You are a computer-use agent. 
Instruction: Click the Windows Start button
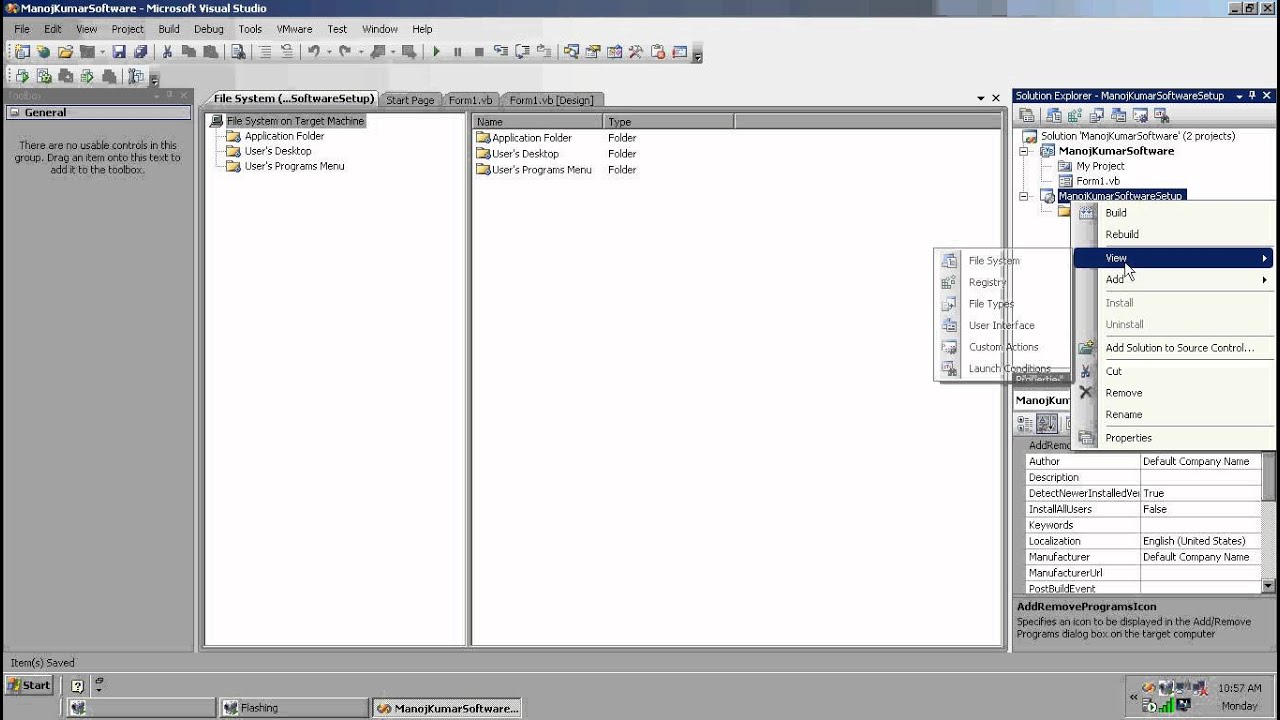point(29,685)
